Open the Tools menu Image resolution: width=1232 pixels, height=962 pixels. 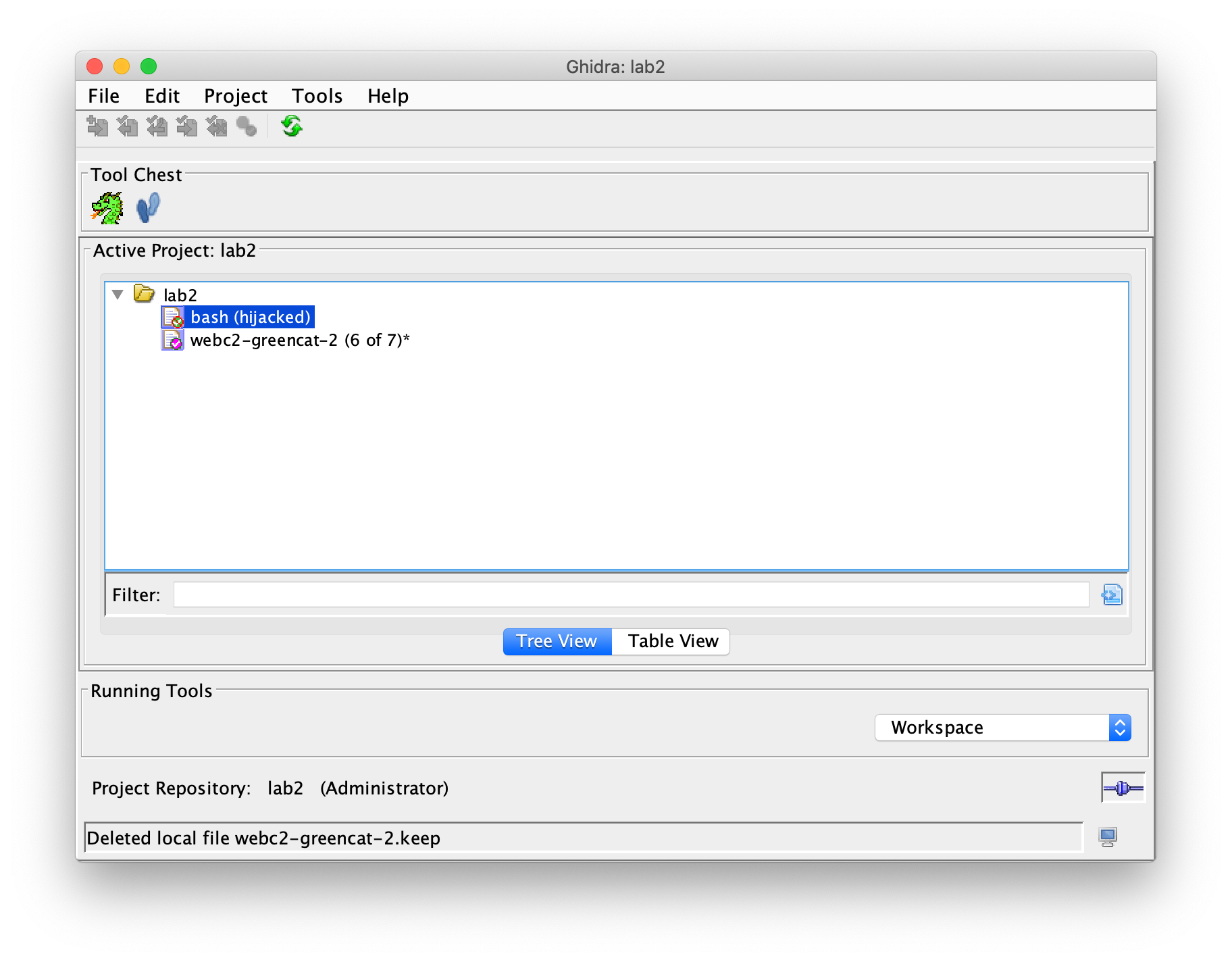317,96
